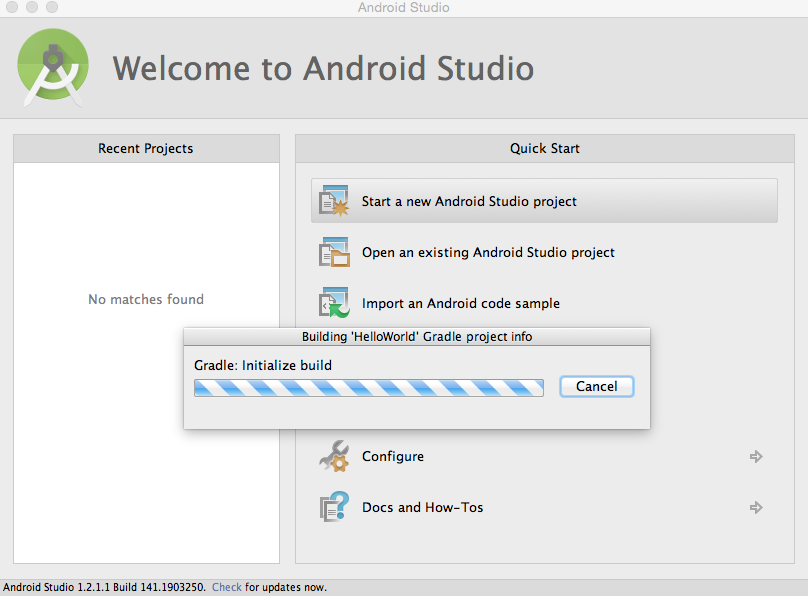Click the Android Studio window title
This screenshot has width=808, height=596.
pyautogui.click(x=403, y=7)
